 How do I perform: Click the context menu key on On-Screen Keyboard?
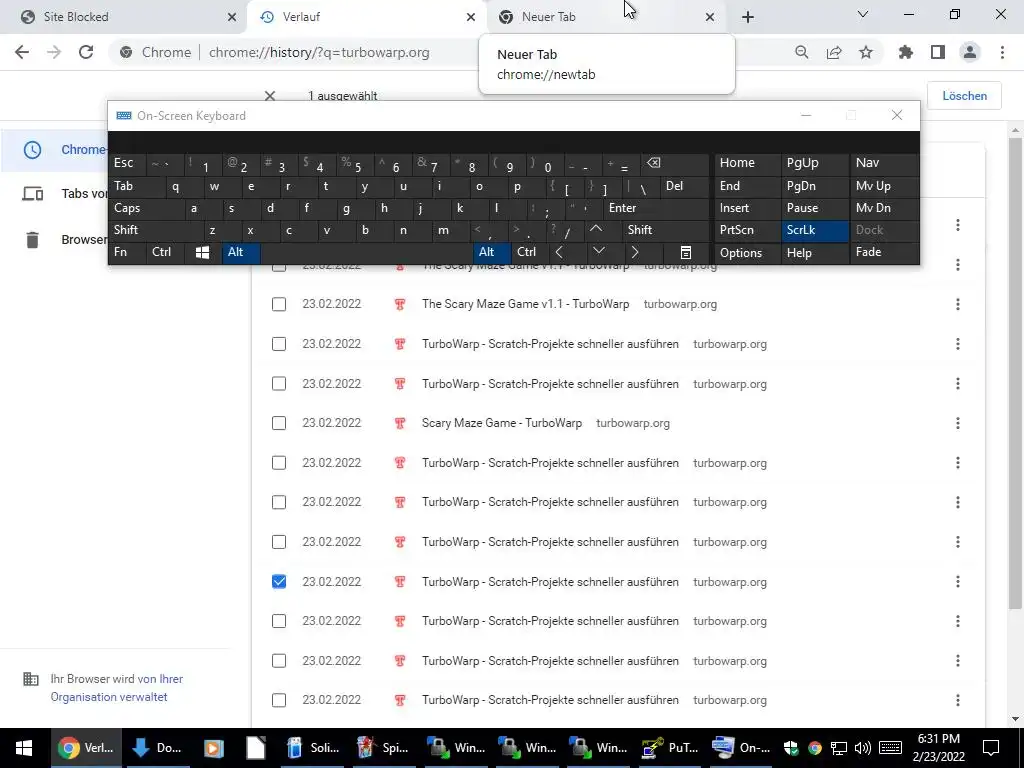686,252
